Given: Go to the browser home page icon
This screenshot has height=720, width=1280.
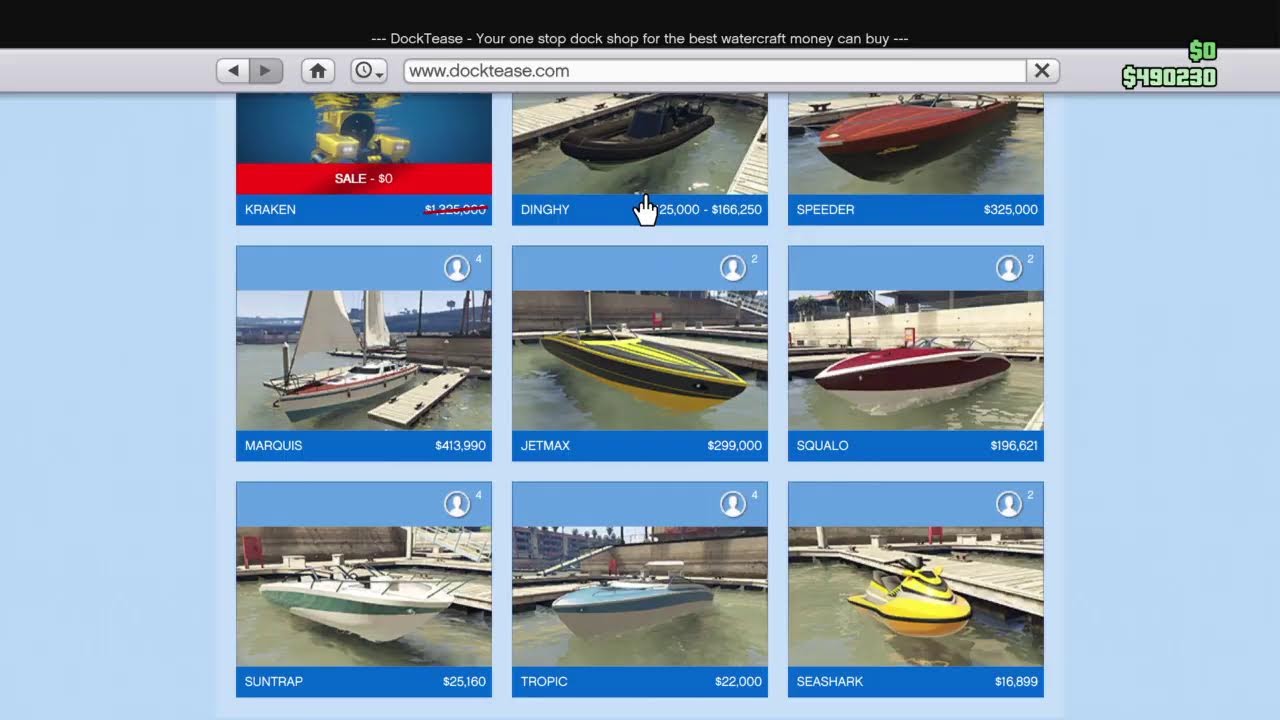Looking at the screenshot, I should 318,71.
